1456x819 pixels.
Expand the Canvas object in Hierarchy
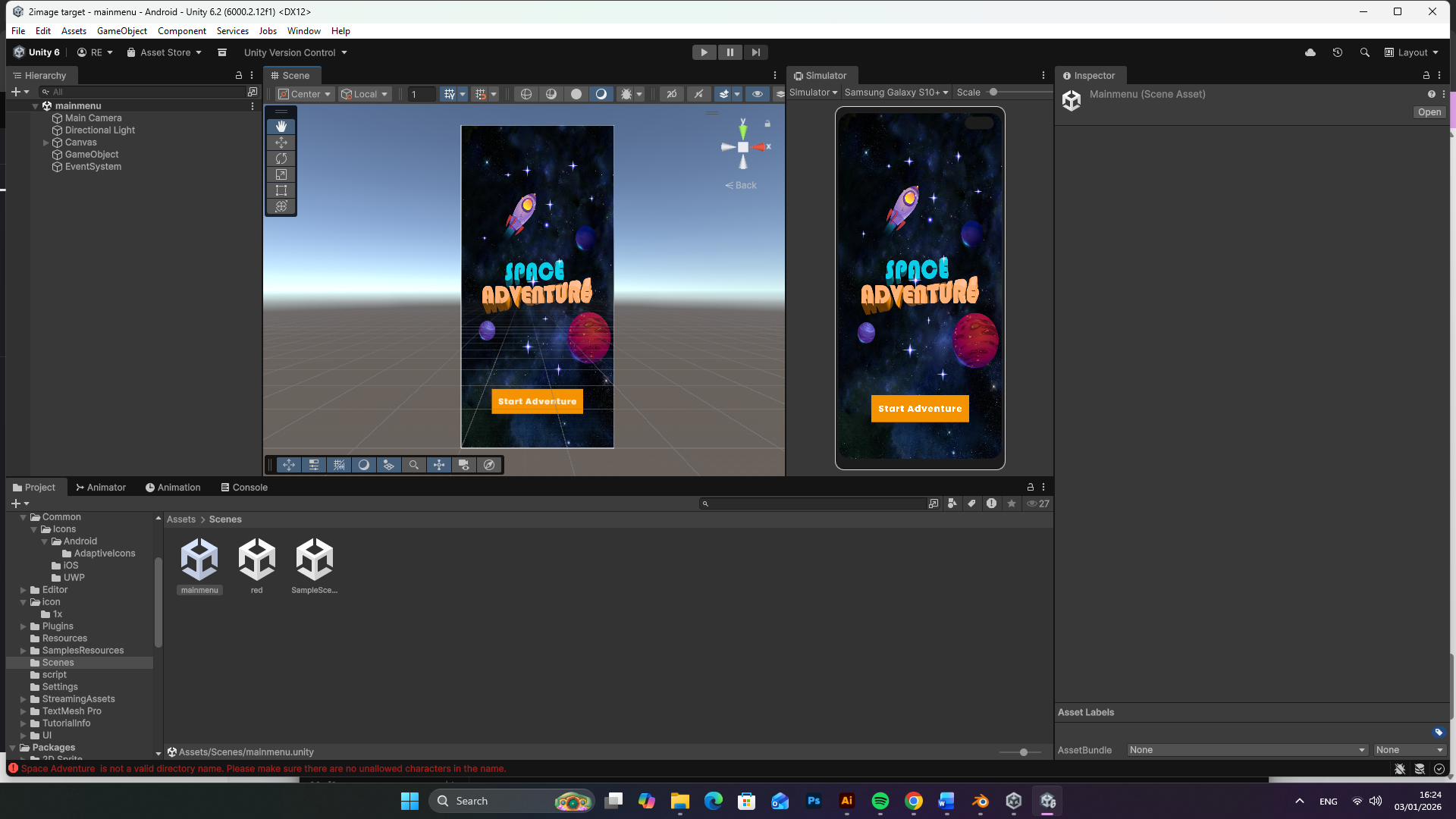click(46, 143)
